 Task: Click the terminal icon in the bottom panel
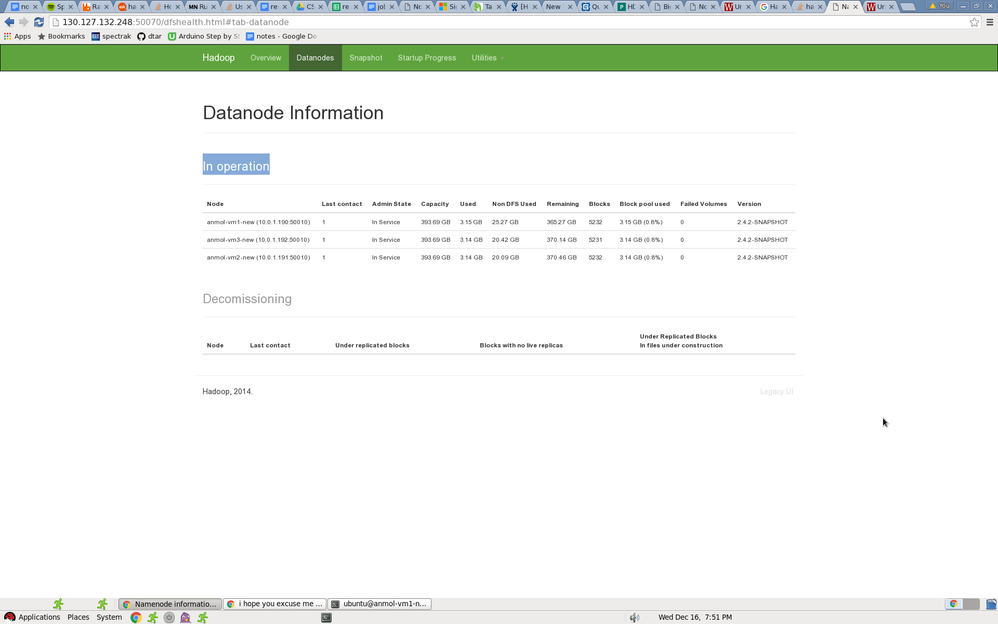click(x=326, y=617)
